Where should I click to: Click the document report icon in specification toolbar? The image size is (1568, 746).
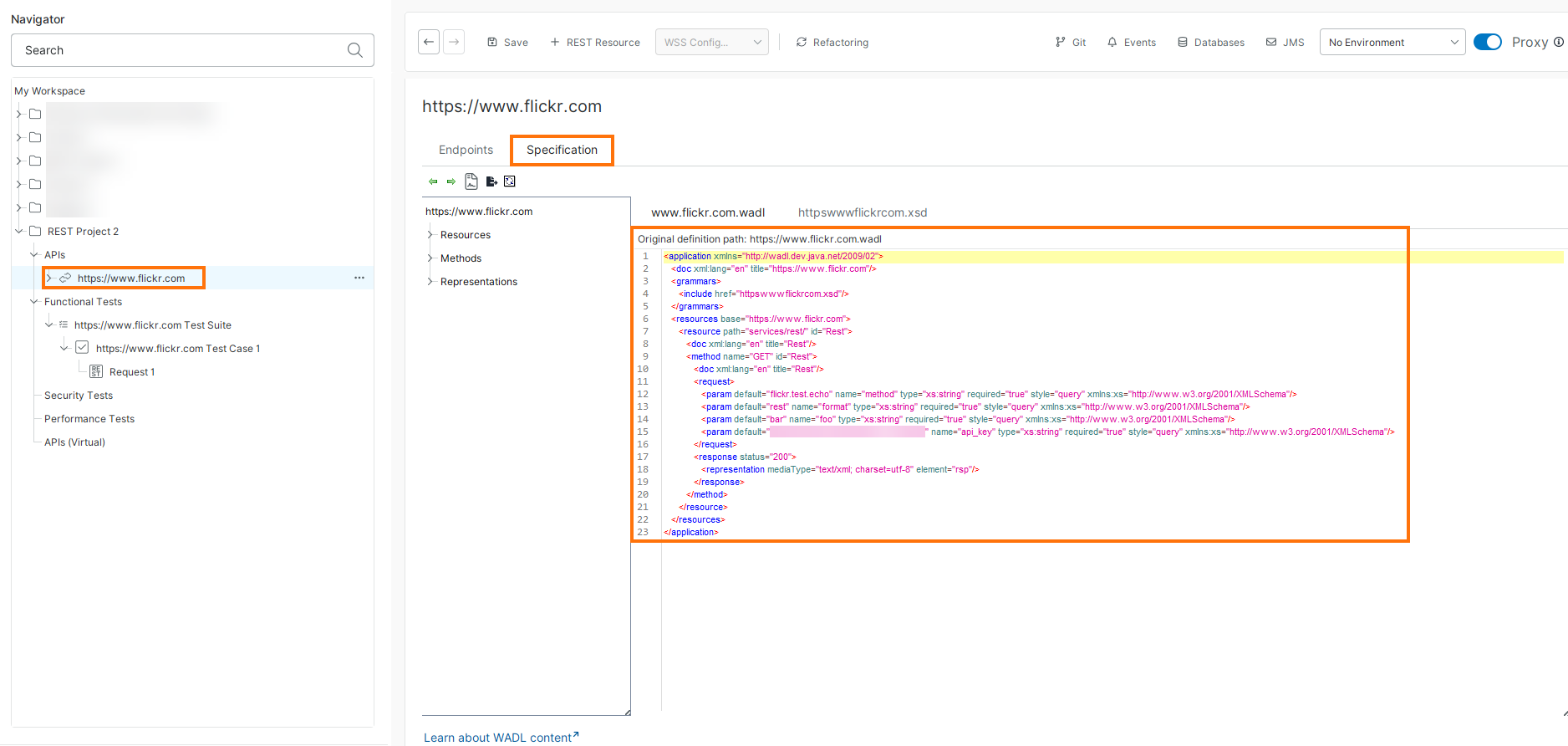tap(471, 181)
